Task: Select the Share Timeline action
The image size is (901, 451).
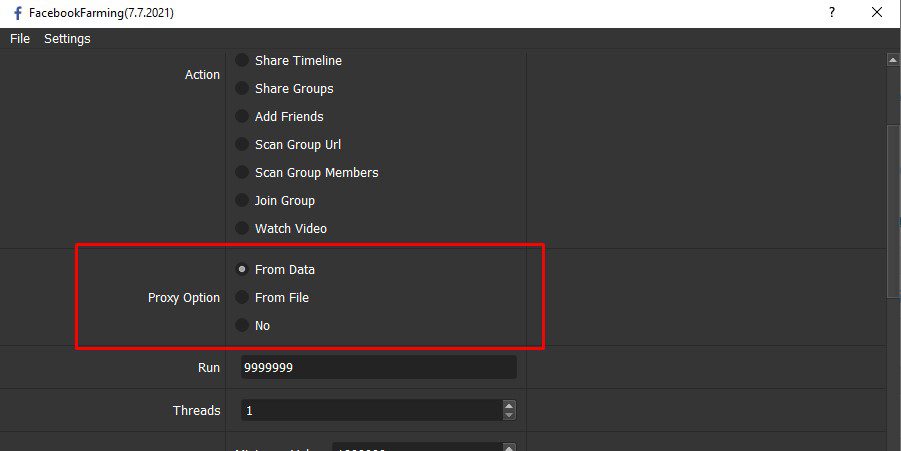Action: tap(288, 60)
